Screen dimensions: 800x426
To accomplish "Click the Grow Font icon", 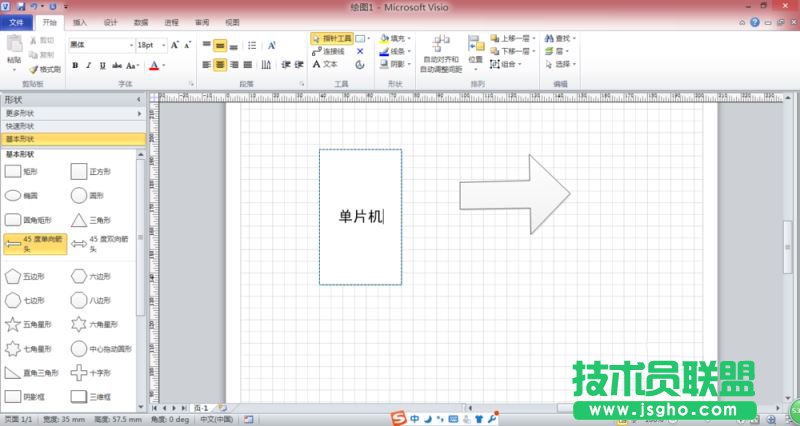I will click(175, 45).
